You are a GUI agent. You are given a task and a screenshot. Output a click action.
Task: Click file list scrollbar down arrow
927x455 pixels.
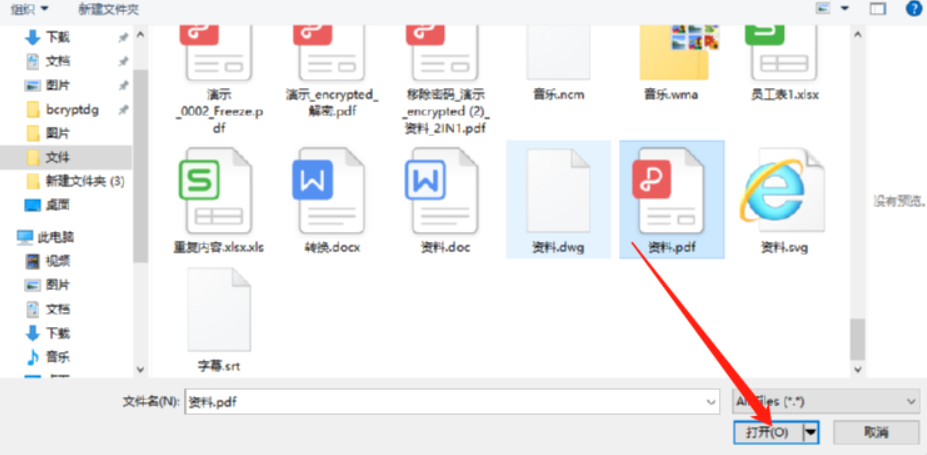click(x=857, y=369)
